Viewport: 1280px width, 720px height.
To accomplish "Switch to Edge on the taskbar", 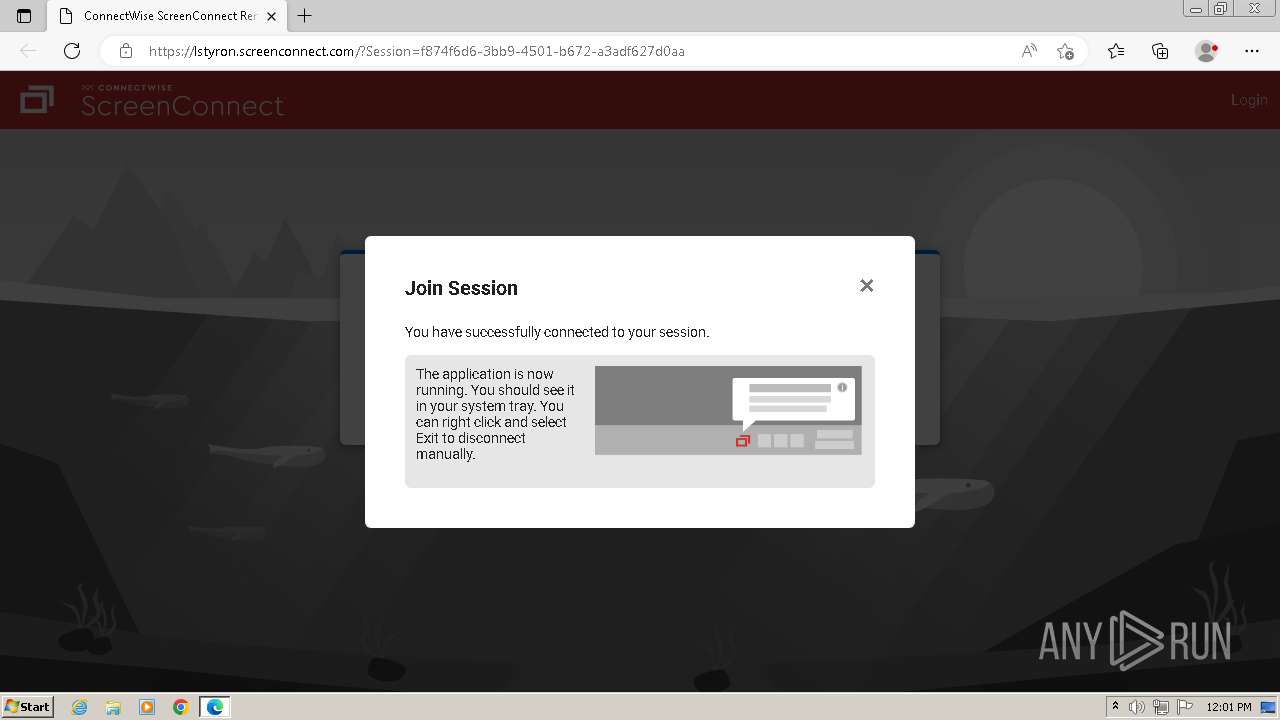I will click(x=215, y=707).
